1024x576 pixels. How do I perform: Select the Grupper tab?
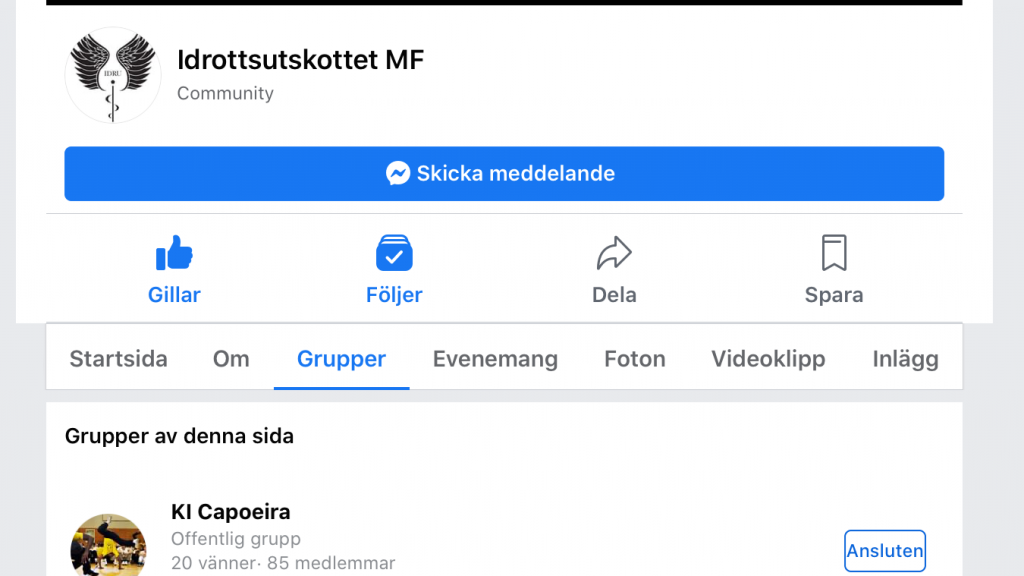pos(342,359)
